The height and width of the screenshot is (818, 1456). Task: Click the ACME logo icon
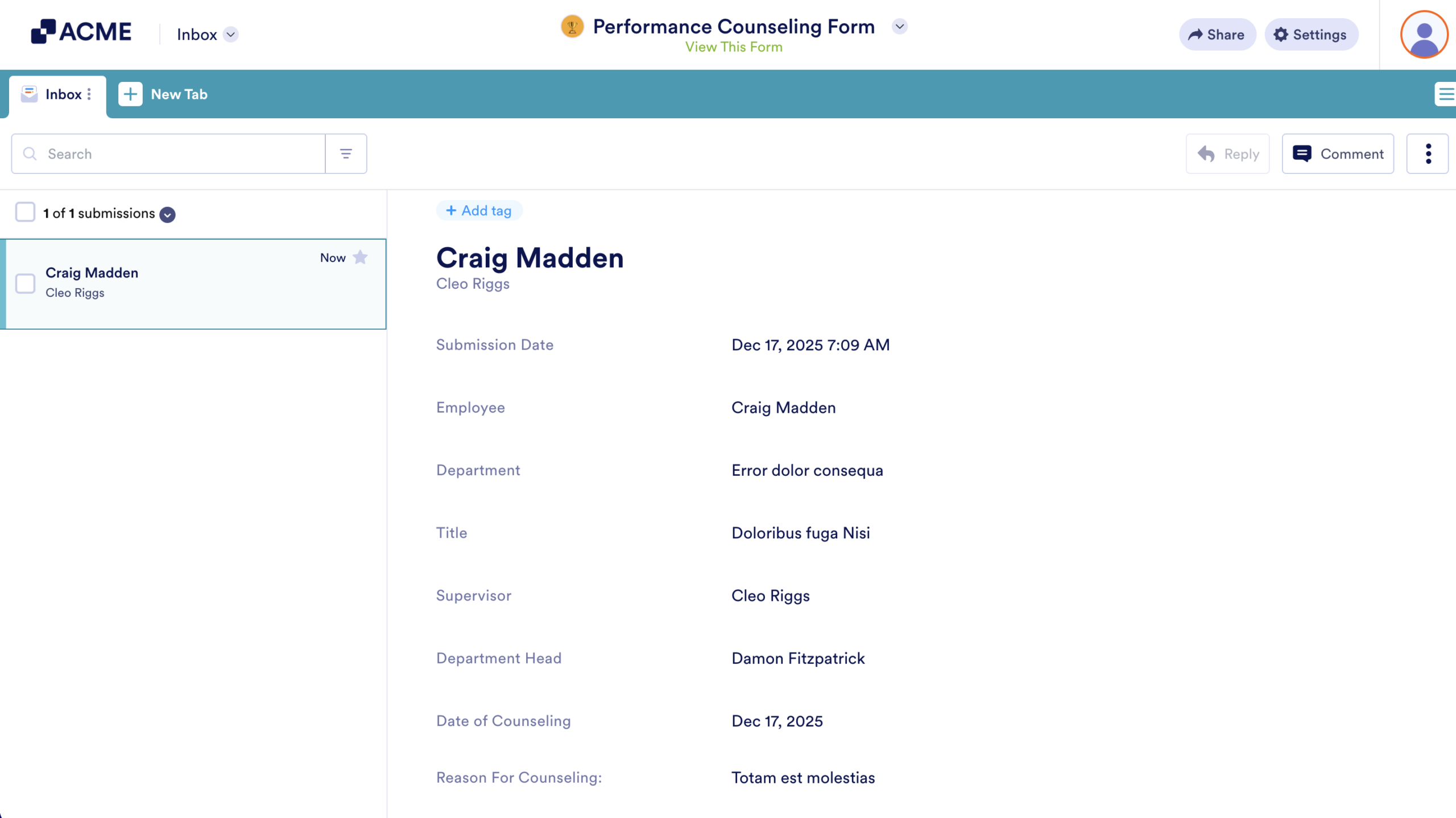click(x=44, y=31)
